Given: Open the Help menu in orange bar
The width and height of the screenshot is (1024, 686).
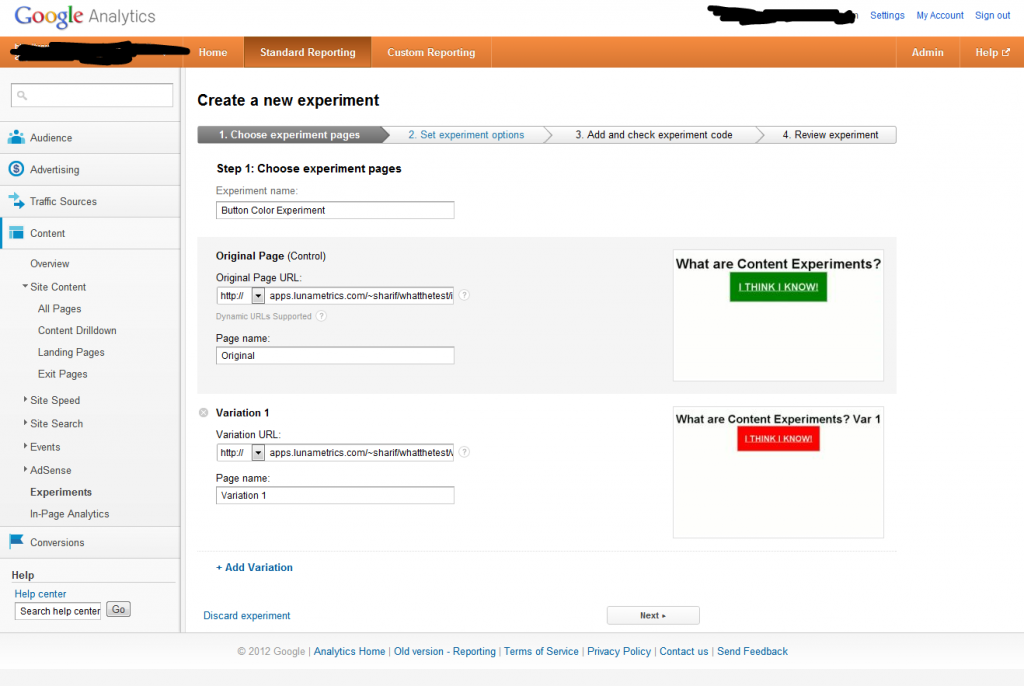Looking at the screenshot, I should (992, 52).
